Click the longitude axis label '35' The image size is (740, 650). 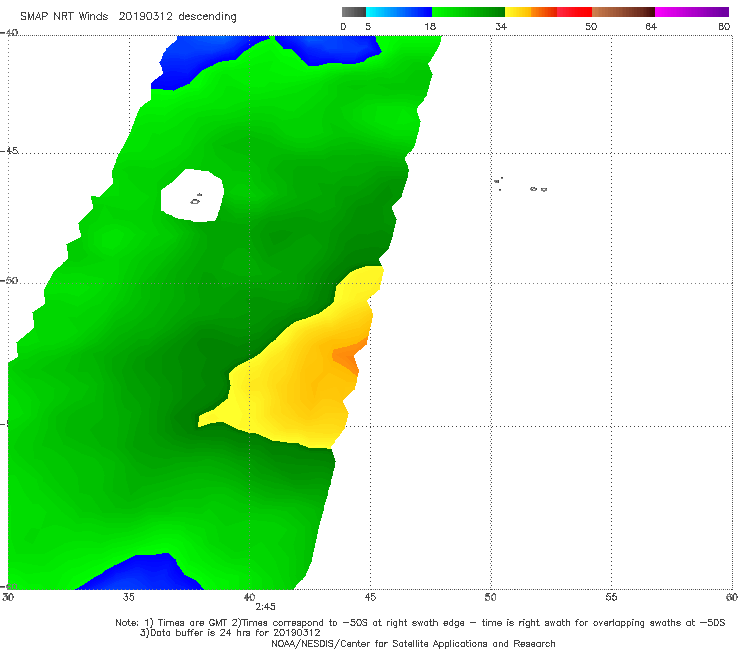128,597
